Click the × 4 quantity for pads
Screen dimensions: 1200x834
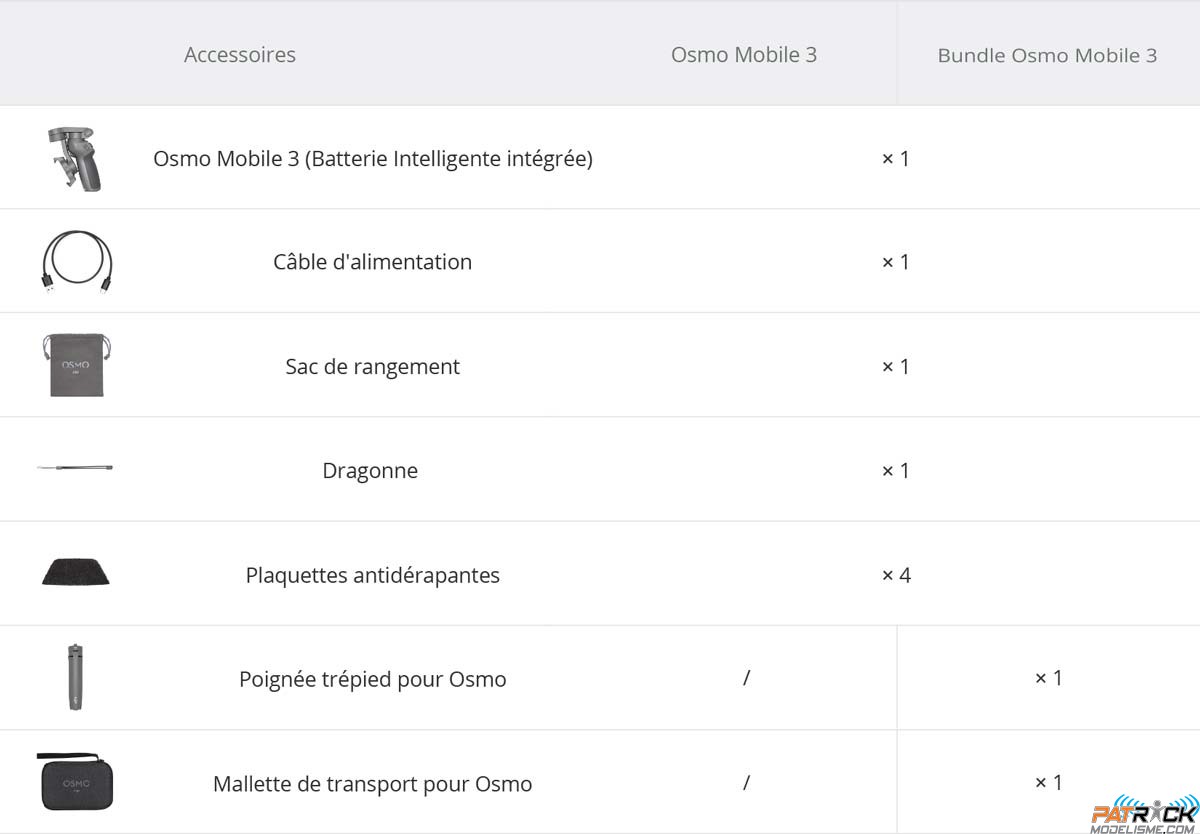point(896,575)
